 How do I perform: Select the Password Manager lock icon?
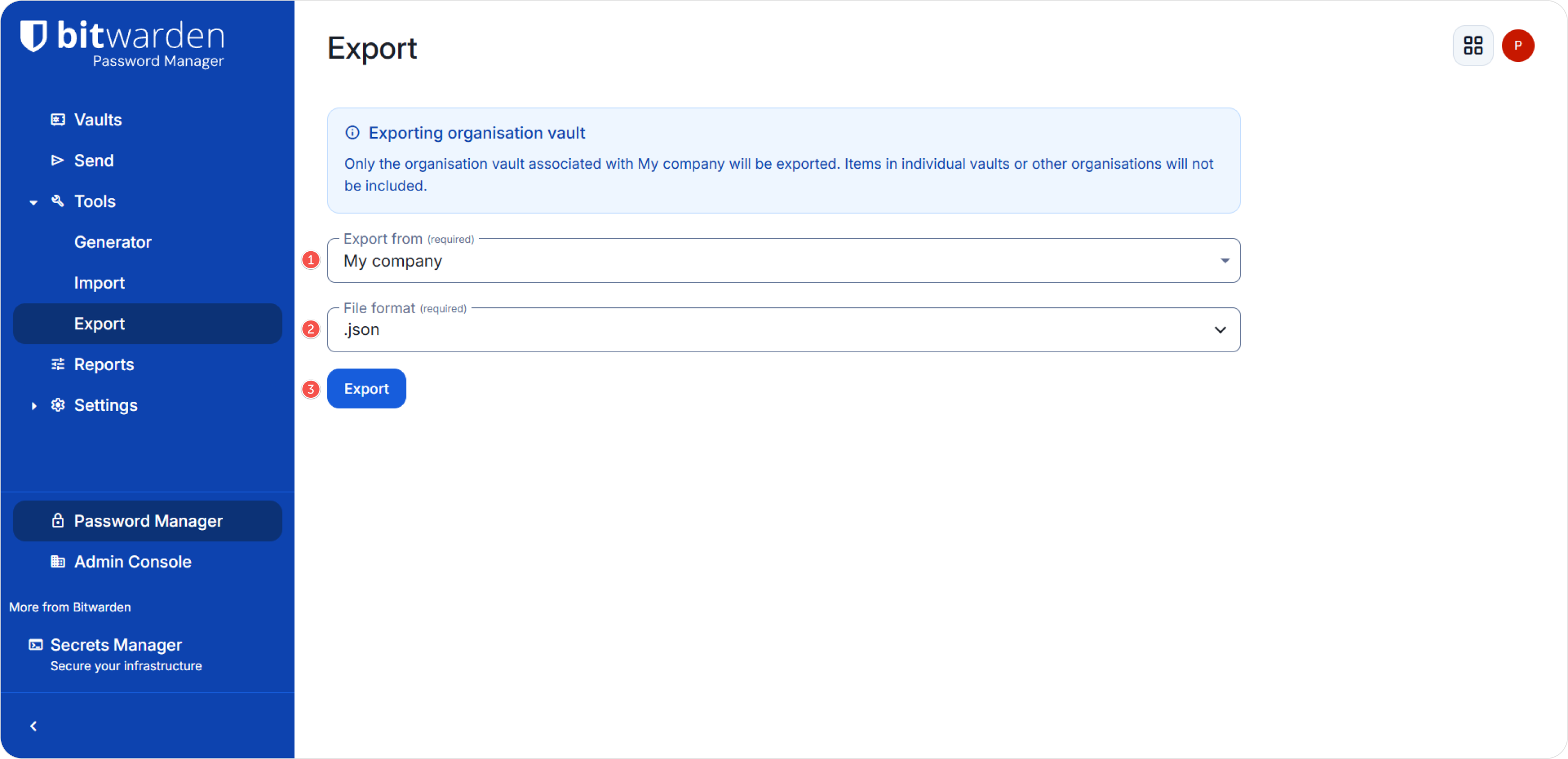point(57,520)
